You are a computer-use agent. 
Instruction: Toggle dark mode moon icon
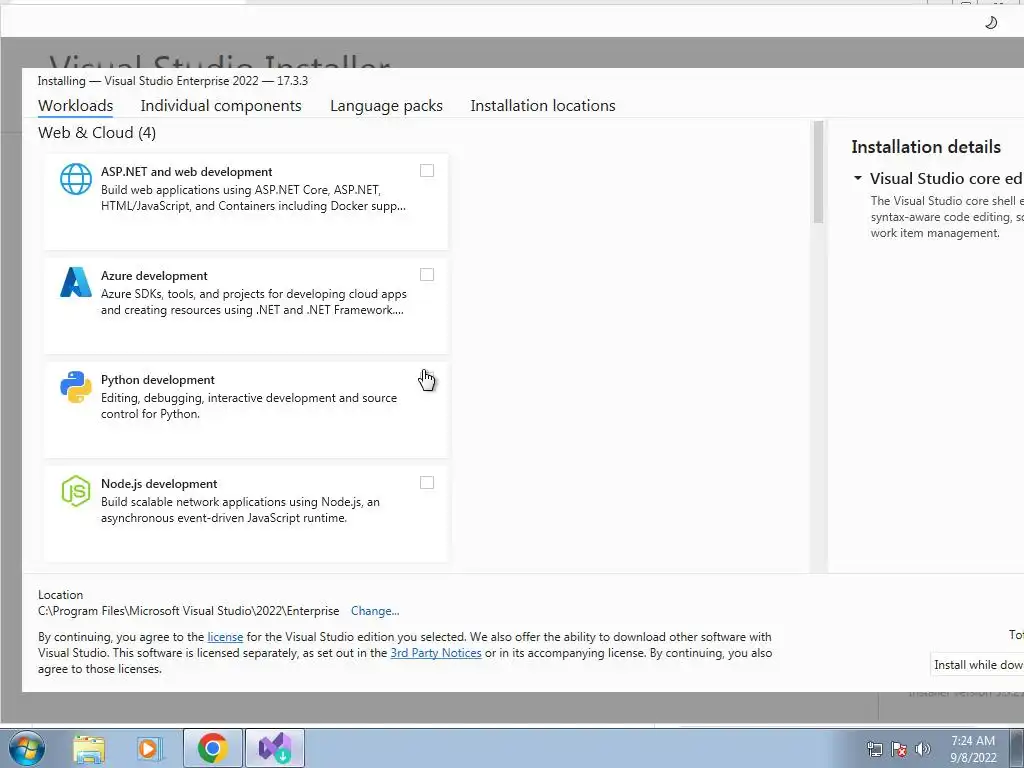pyautogui.click(x=991, y=23)
